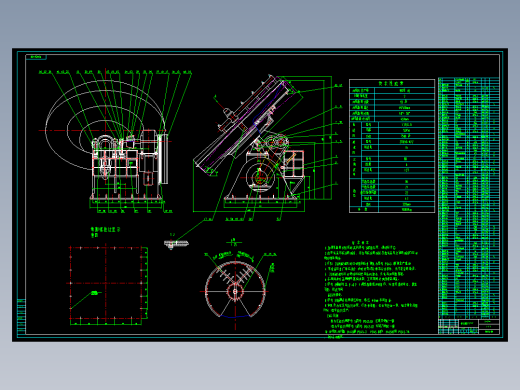Click the technical specifications table header
Viewport: 520px width, 390px height.
pos(392,83)
